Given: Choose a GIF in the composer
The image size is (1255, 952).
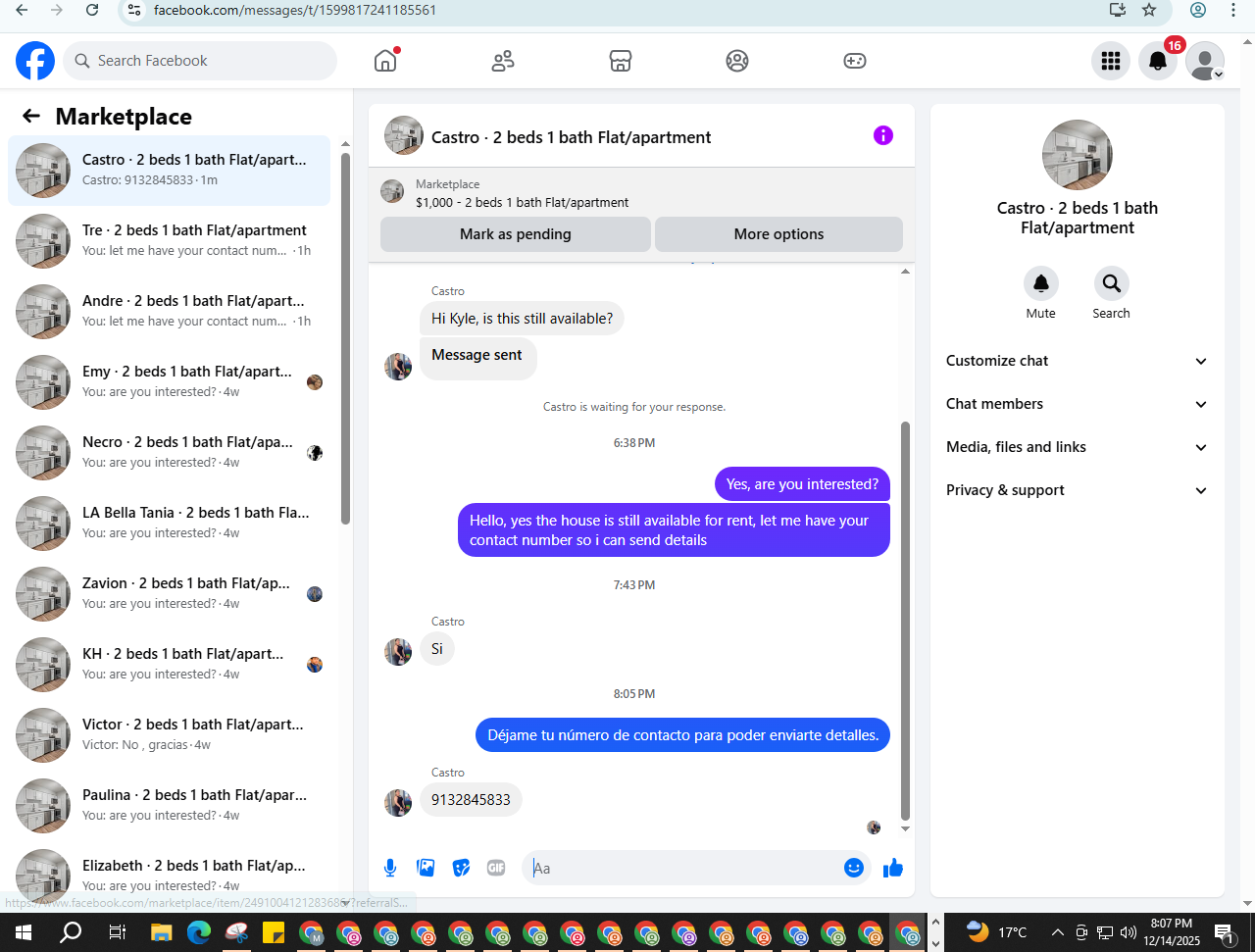Looking at the screenshot, I should click(x=496, y=868).
